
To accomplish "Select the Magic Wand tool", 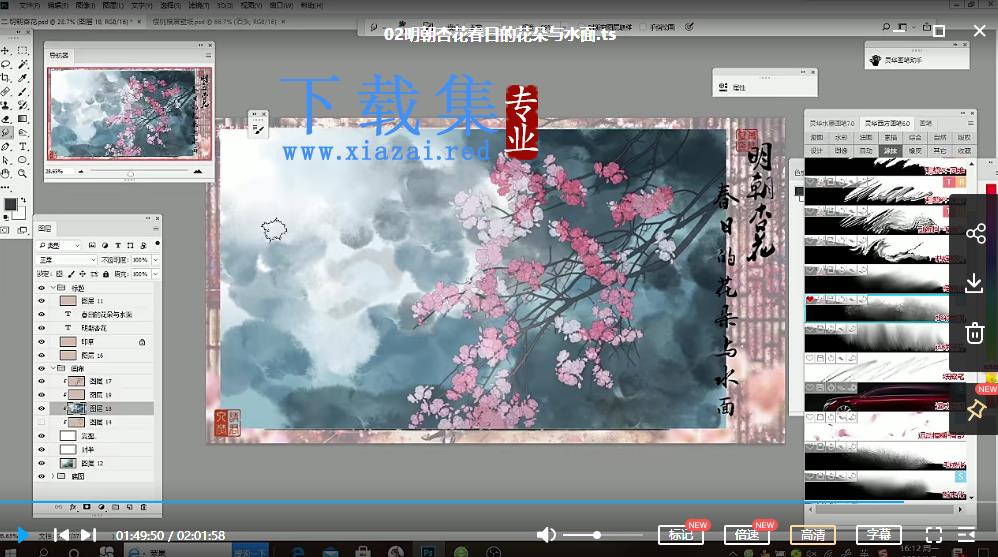I will click(23, 64).
